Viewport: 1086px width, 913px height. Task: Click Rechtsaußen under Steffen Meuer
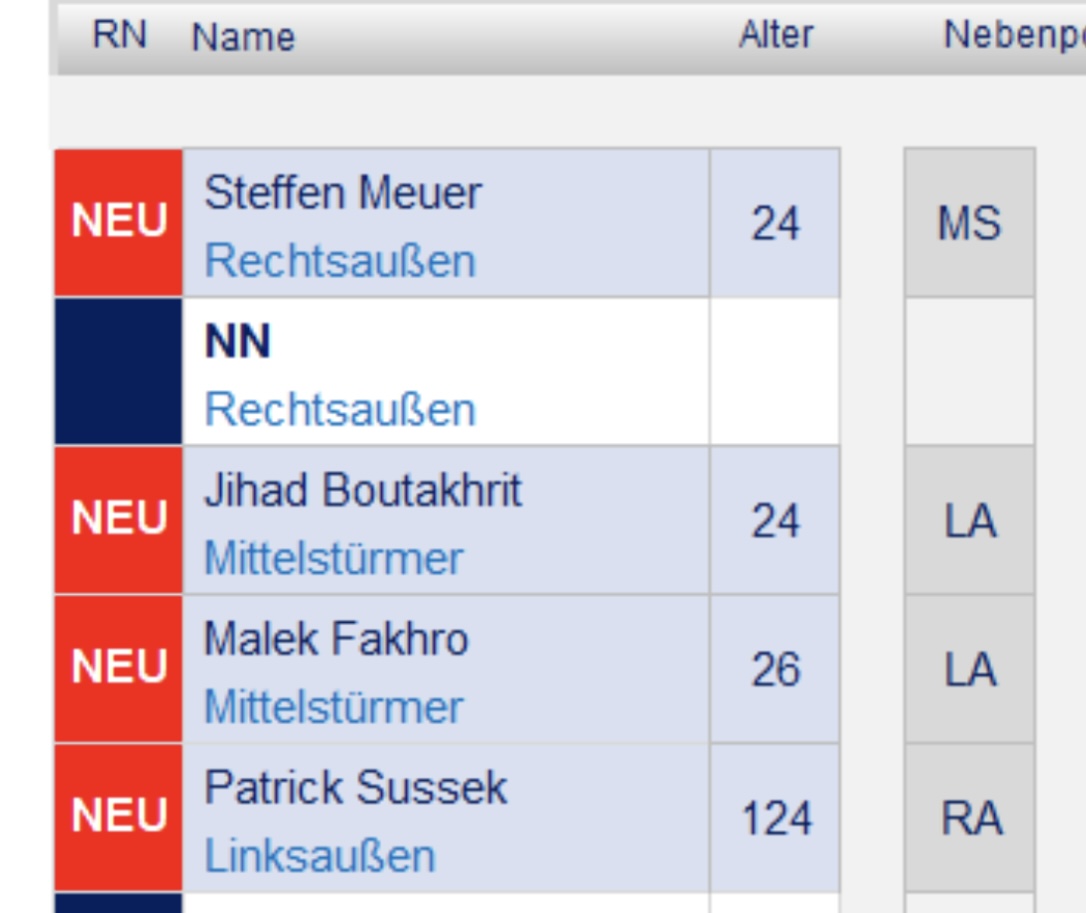(340, 261)
